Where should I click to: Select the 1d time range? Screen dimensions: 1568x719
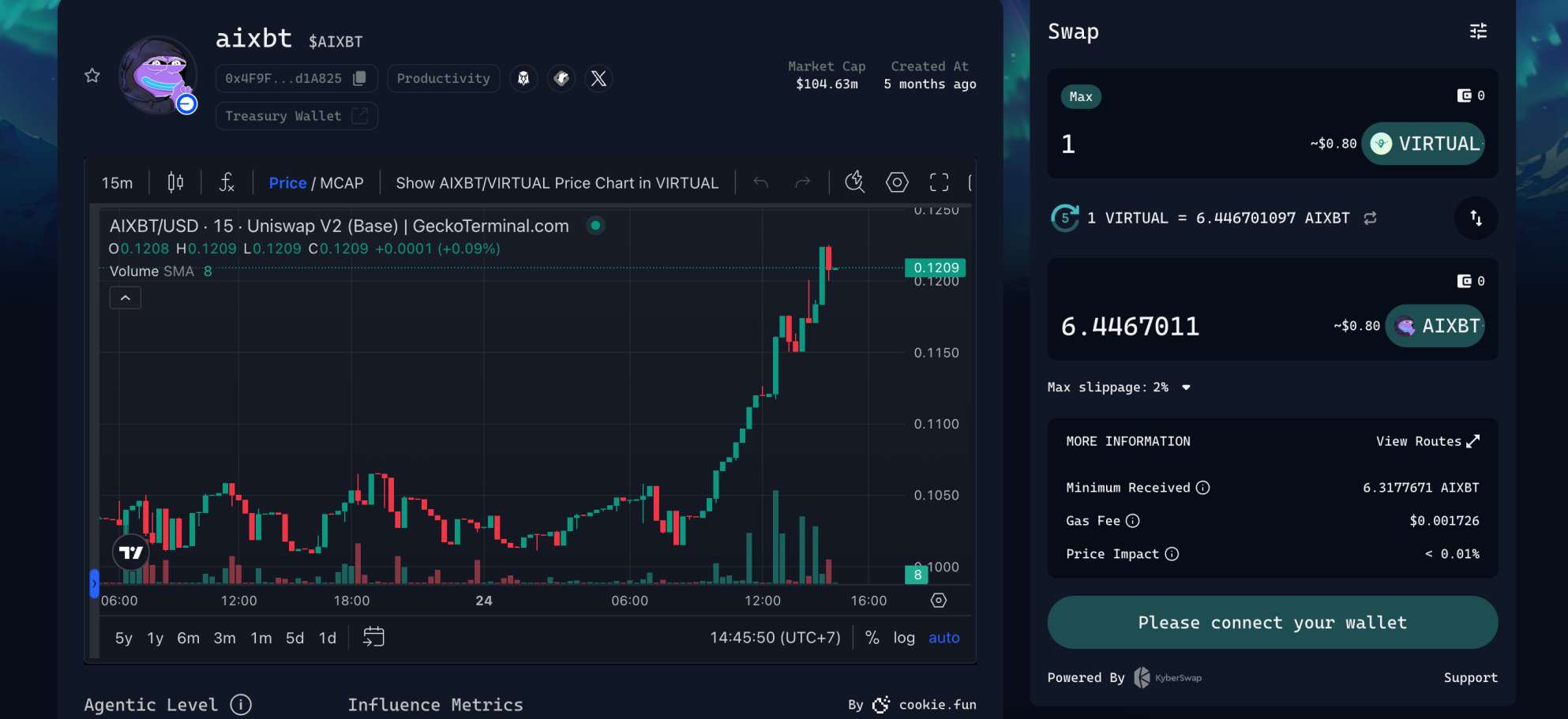[x=327, y=638]
